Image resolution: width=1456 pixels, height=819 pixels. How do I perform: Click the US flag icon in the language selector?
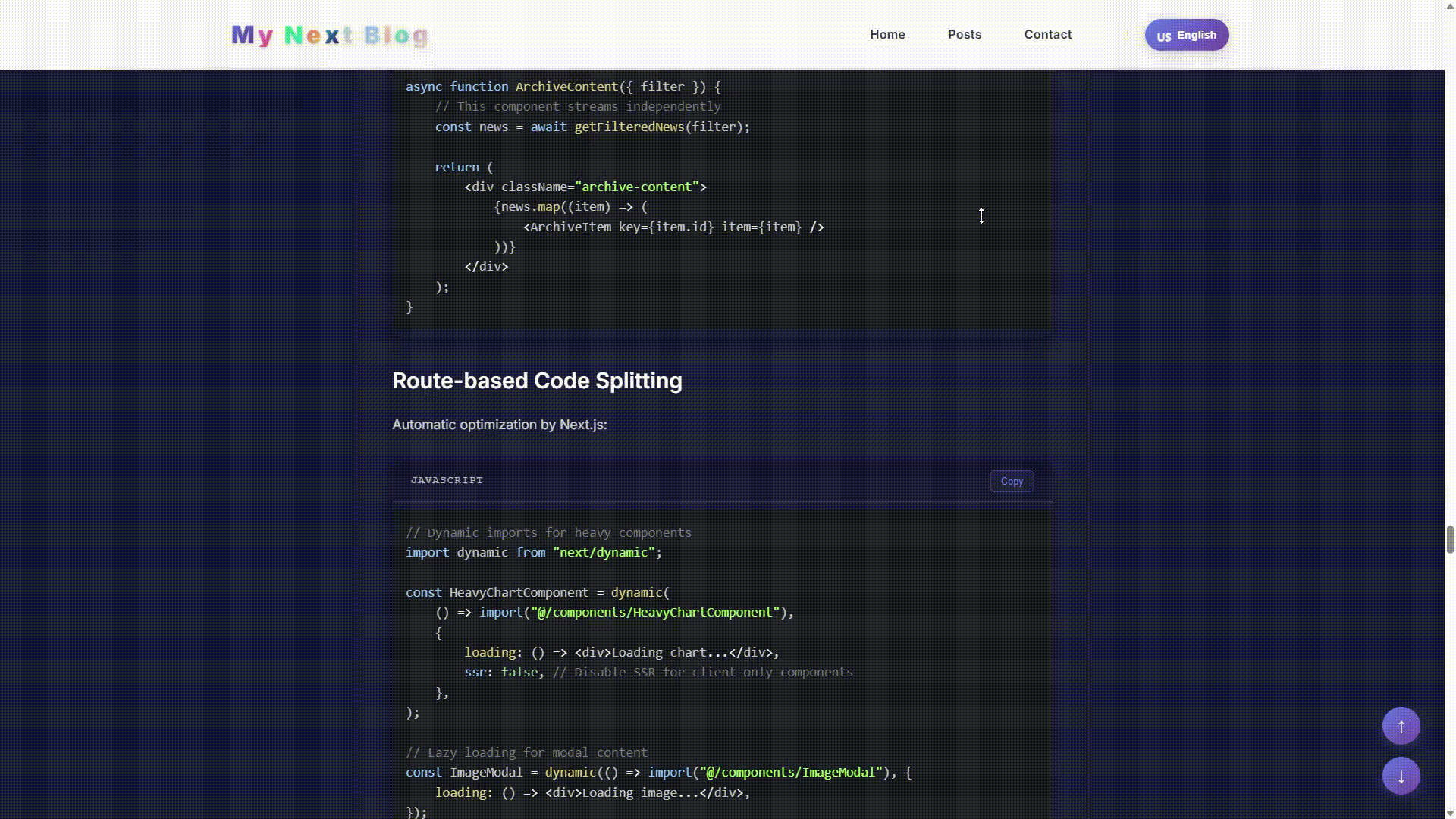[x=1163, y=35]
